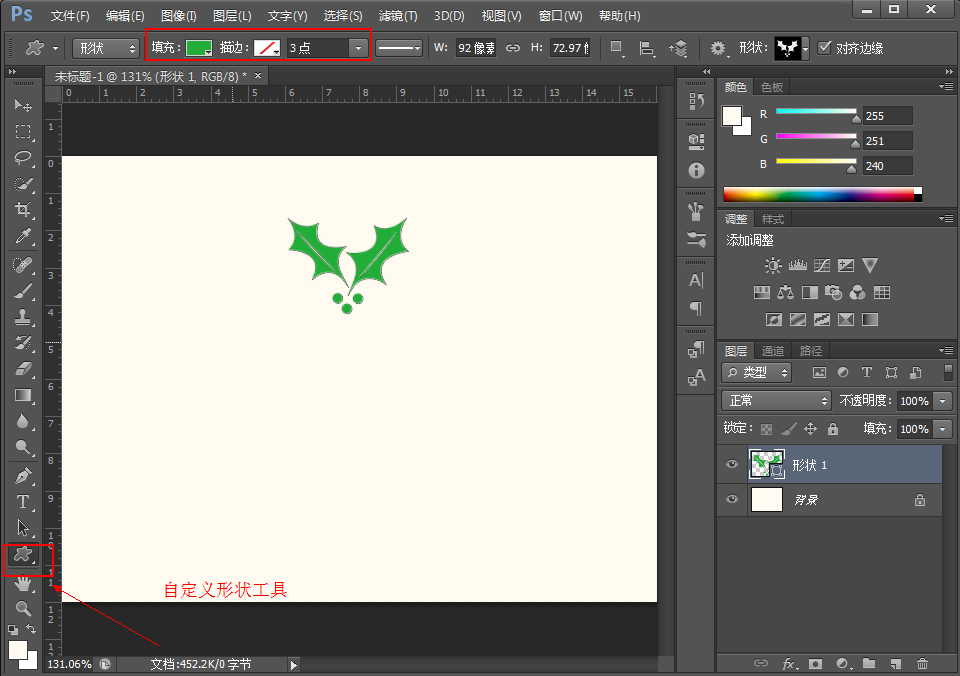Switch to the 通道 tab

pos(772,351)
